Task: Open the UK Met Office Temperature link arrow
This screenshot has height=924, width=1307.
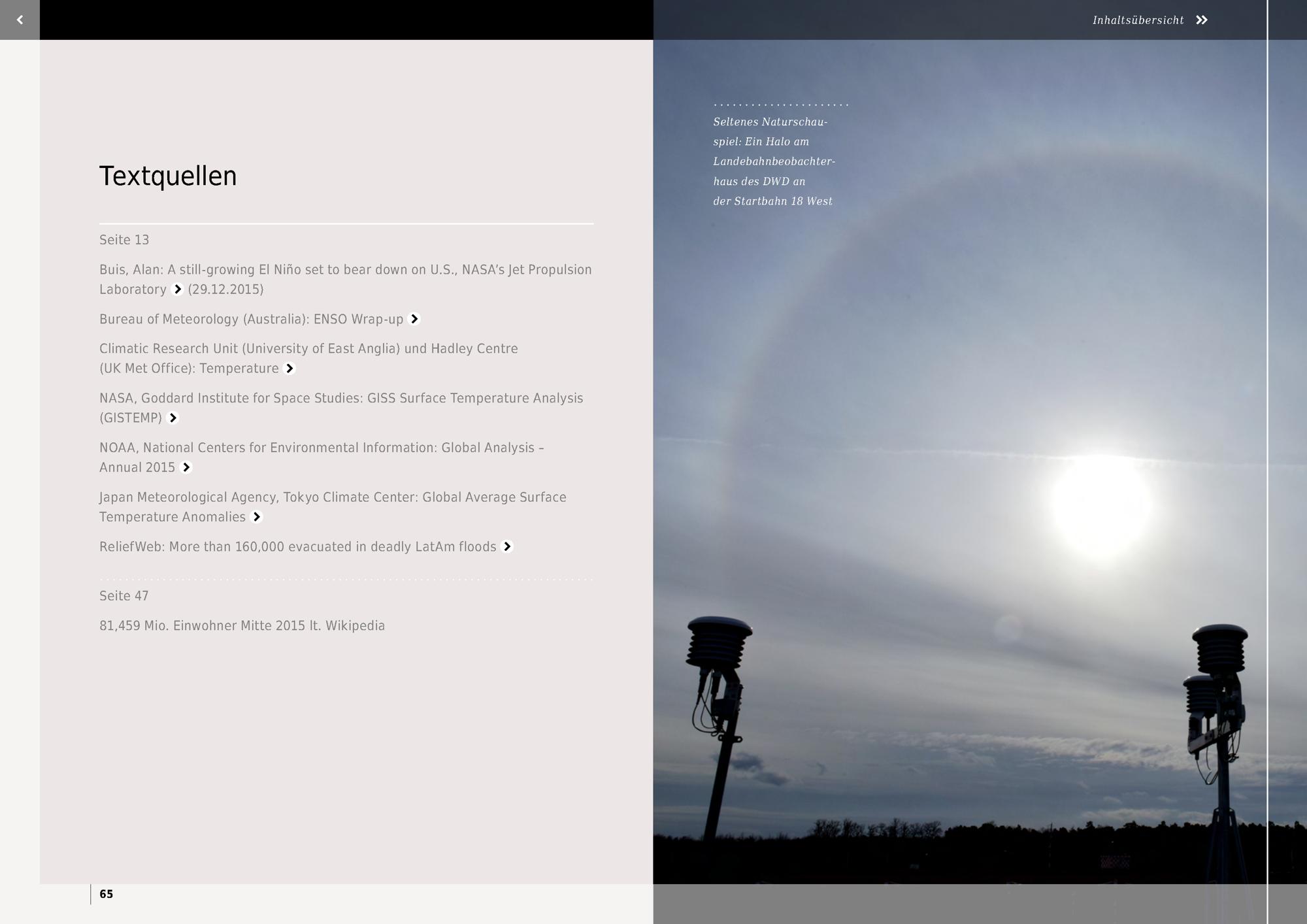Action: pyautogui.click(x=290, y=369)
